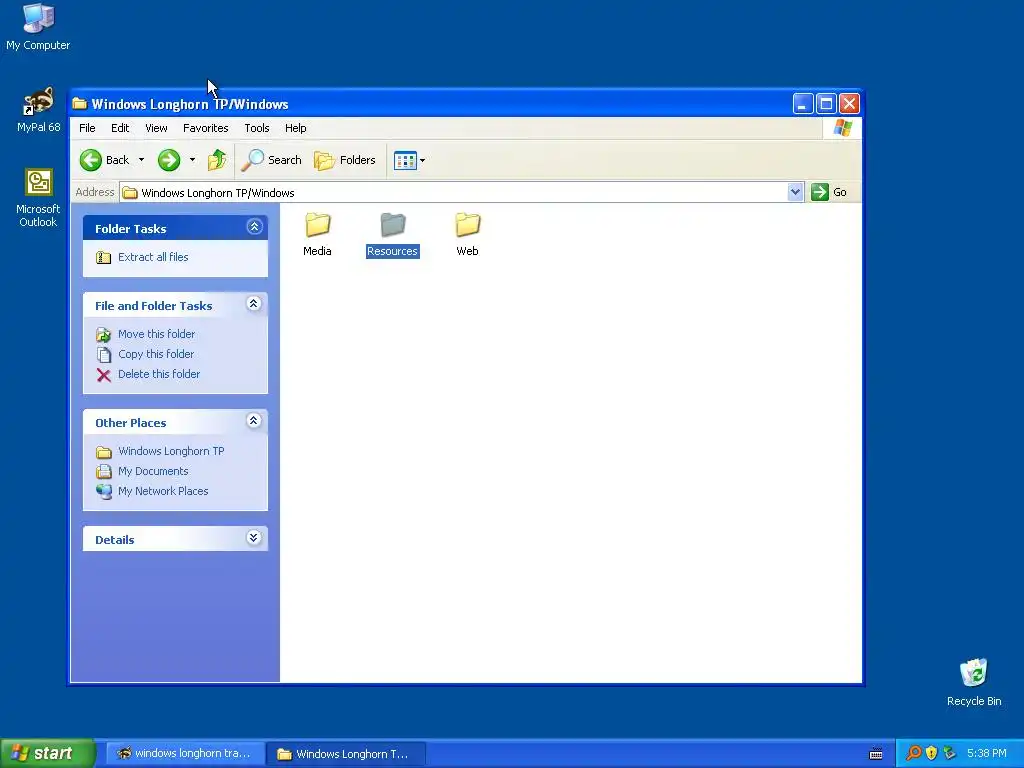
Task: Click the on-screen keyboard icon on the taskbar
Action: (876, 754)
